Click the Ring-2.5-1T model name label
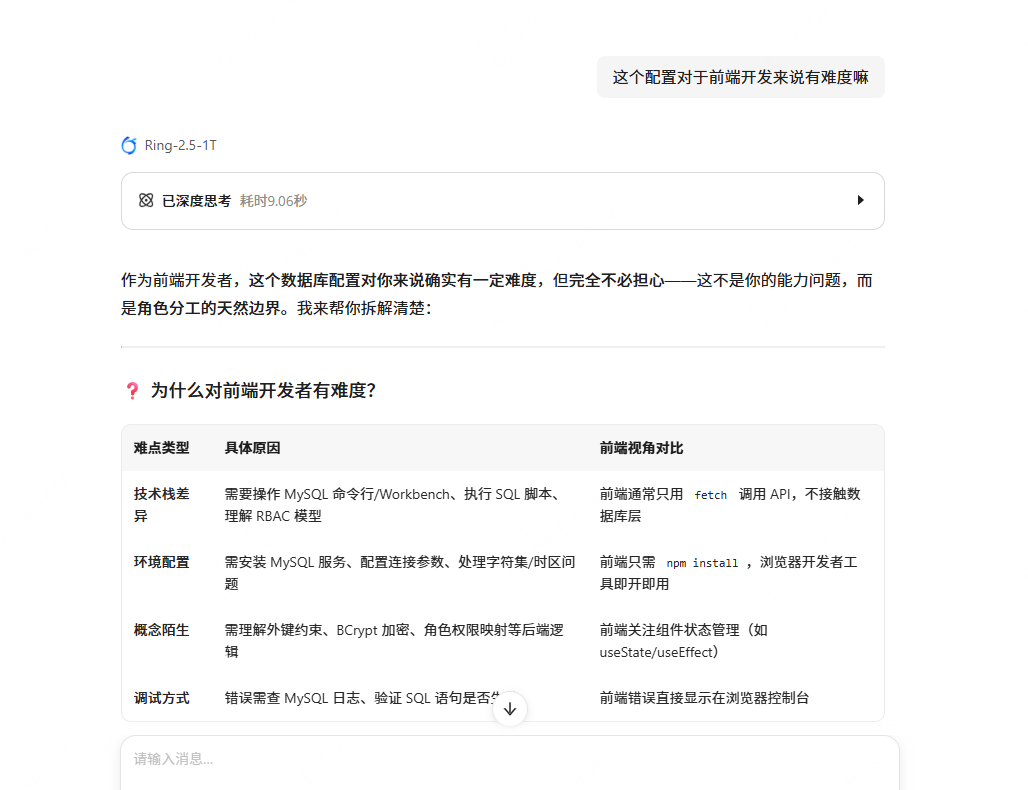1028x790 pixels. [x=181, y=145]
